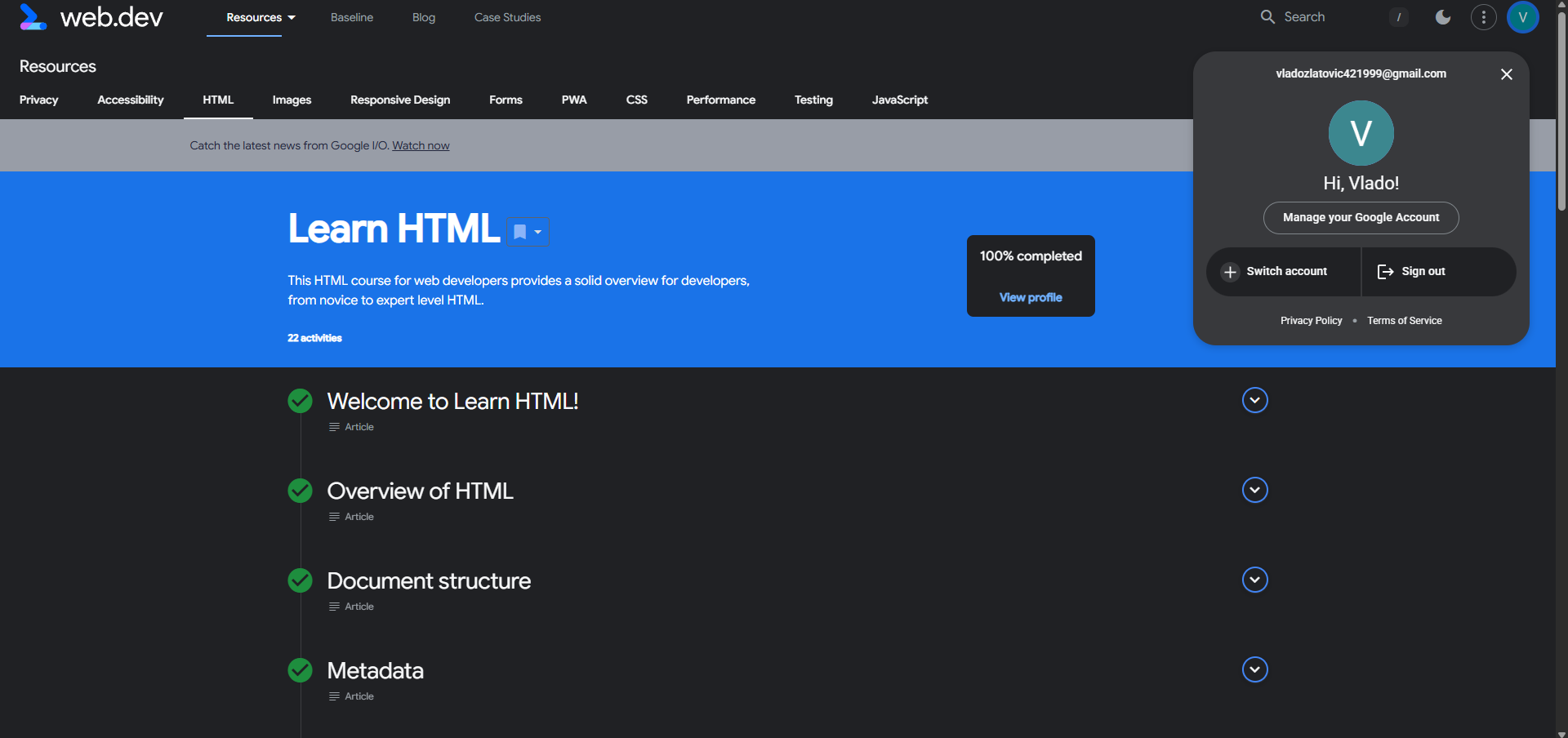Open the Testing tab
The image size is (1568, 738).
click(813, 100)
